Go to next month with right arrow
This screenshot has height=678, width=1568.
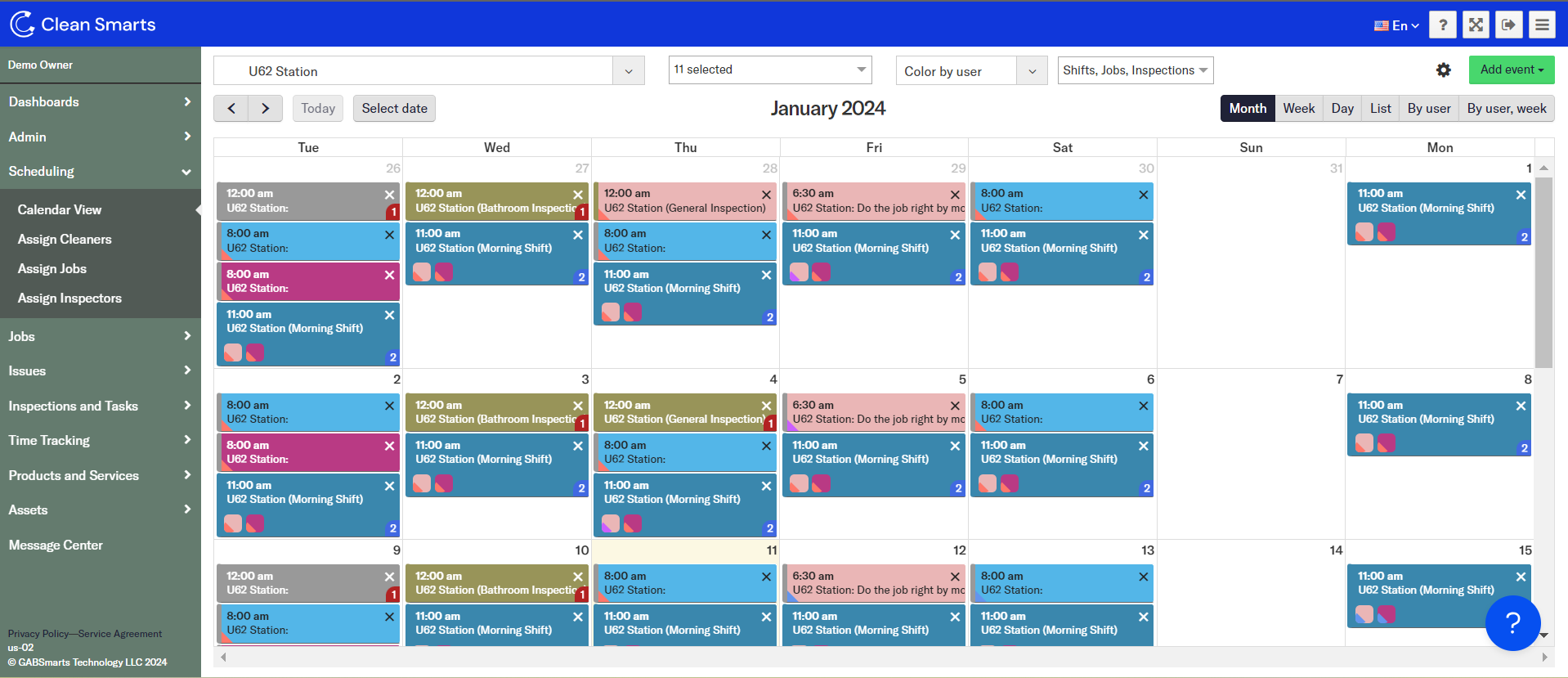(x=265, y=109)
